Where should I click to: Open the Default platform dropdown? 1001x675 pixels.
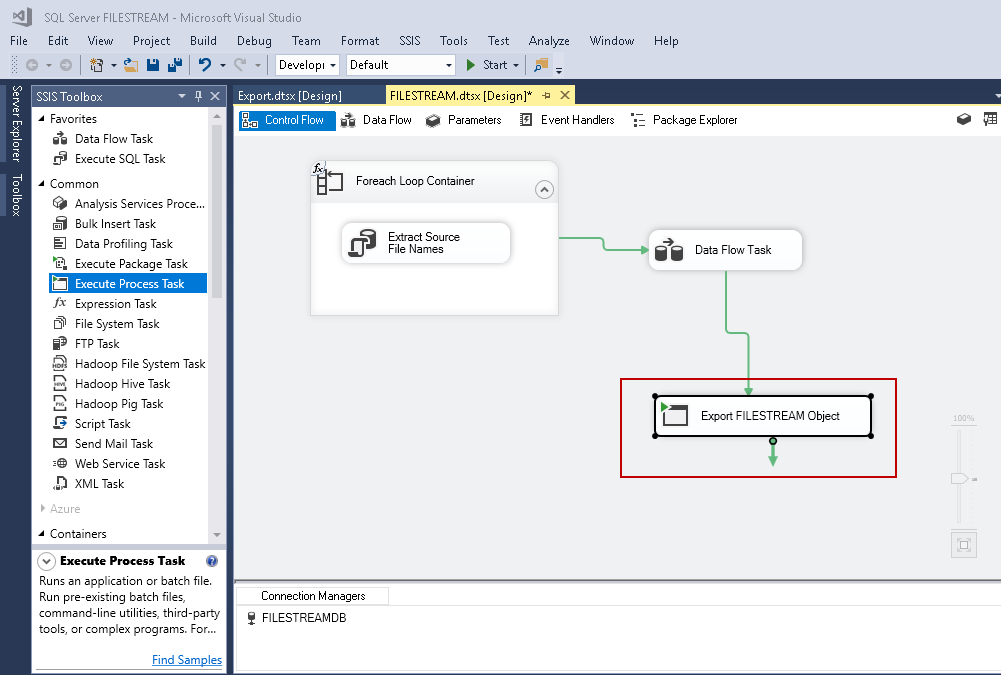449,65
